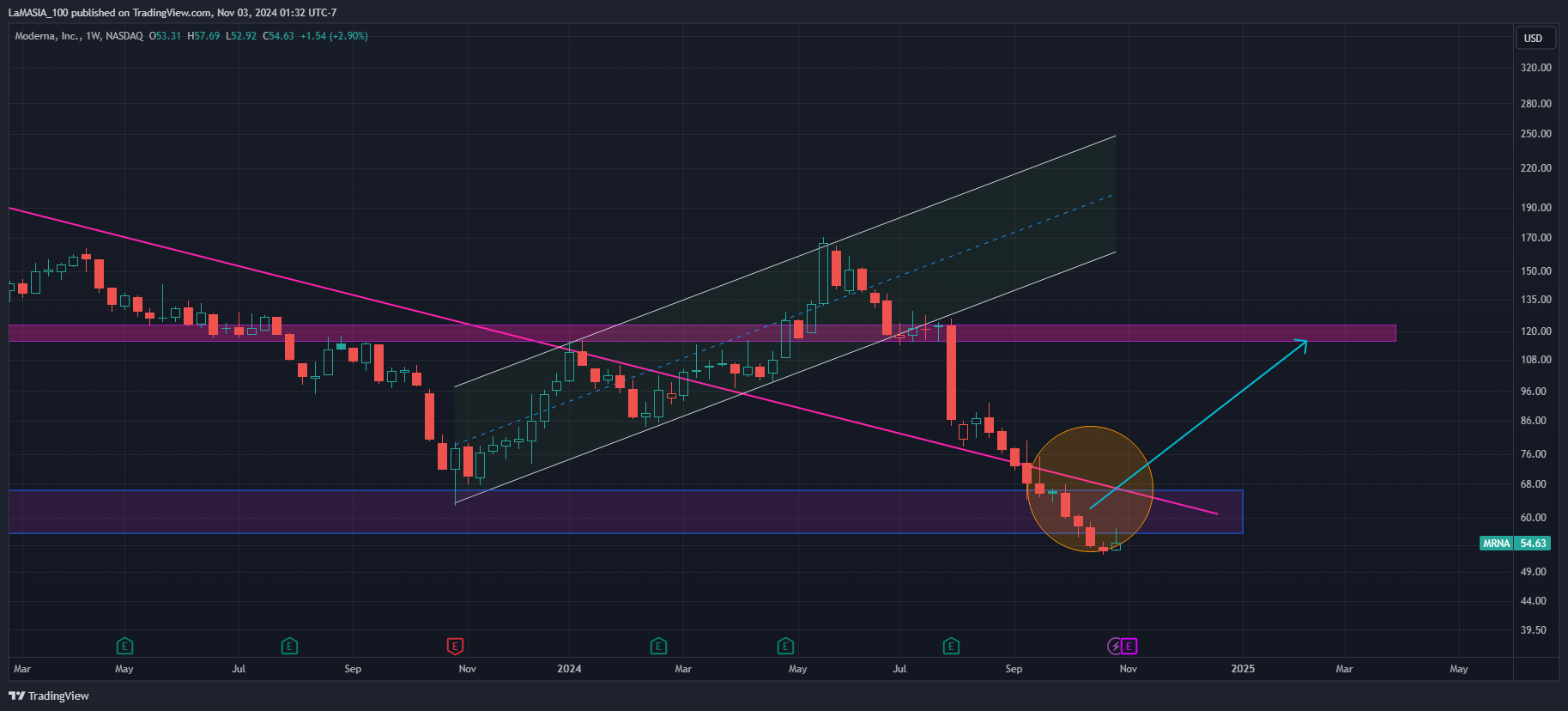Viewport: 1568px width, 711px height.
Task: Click the 170.00 price axis label
Action: (1536, 238)
